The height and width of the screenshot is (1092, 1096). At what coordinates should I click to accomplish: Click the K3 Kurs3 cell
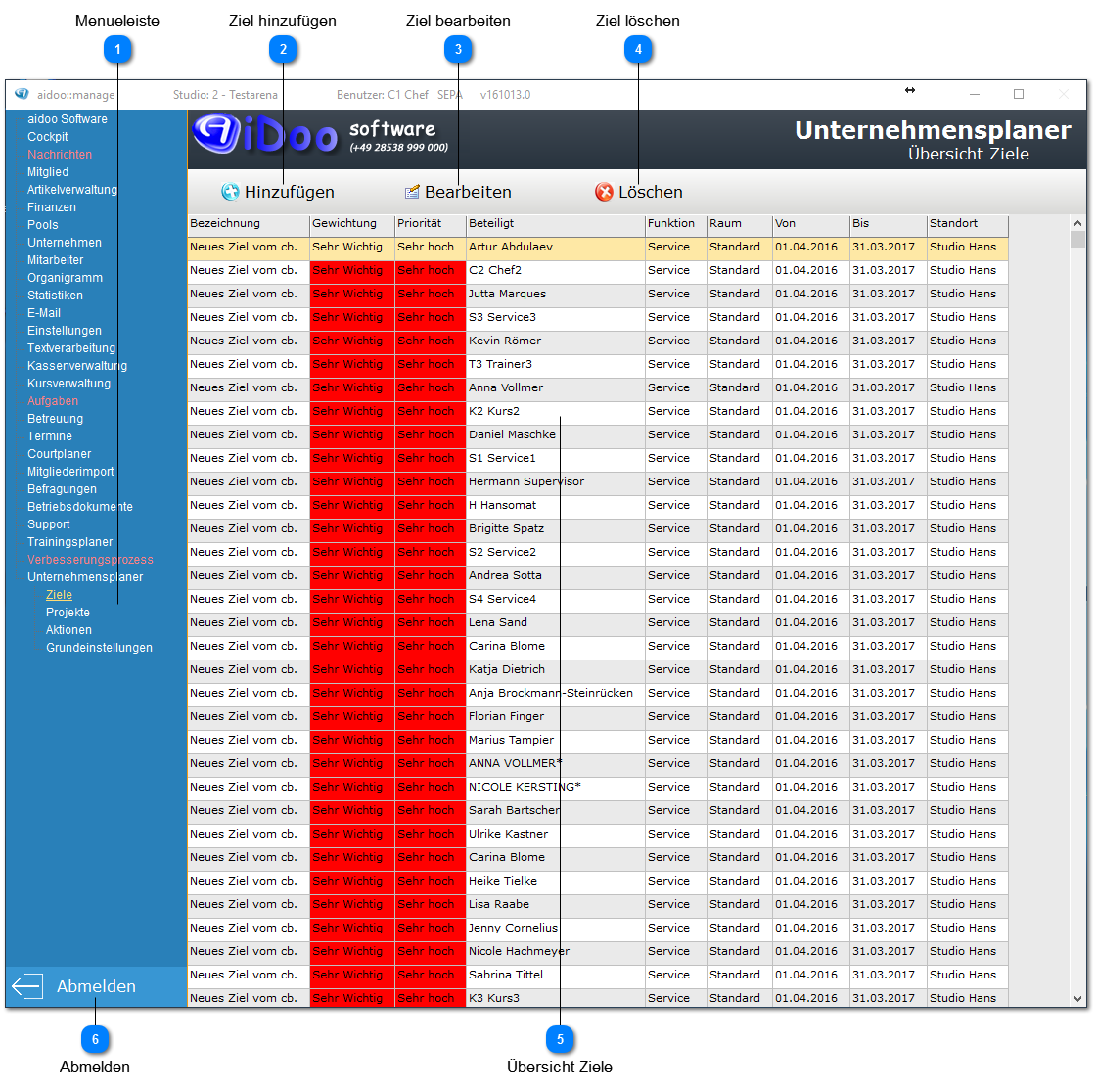(x=556, y=998)
